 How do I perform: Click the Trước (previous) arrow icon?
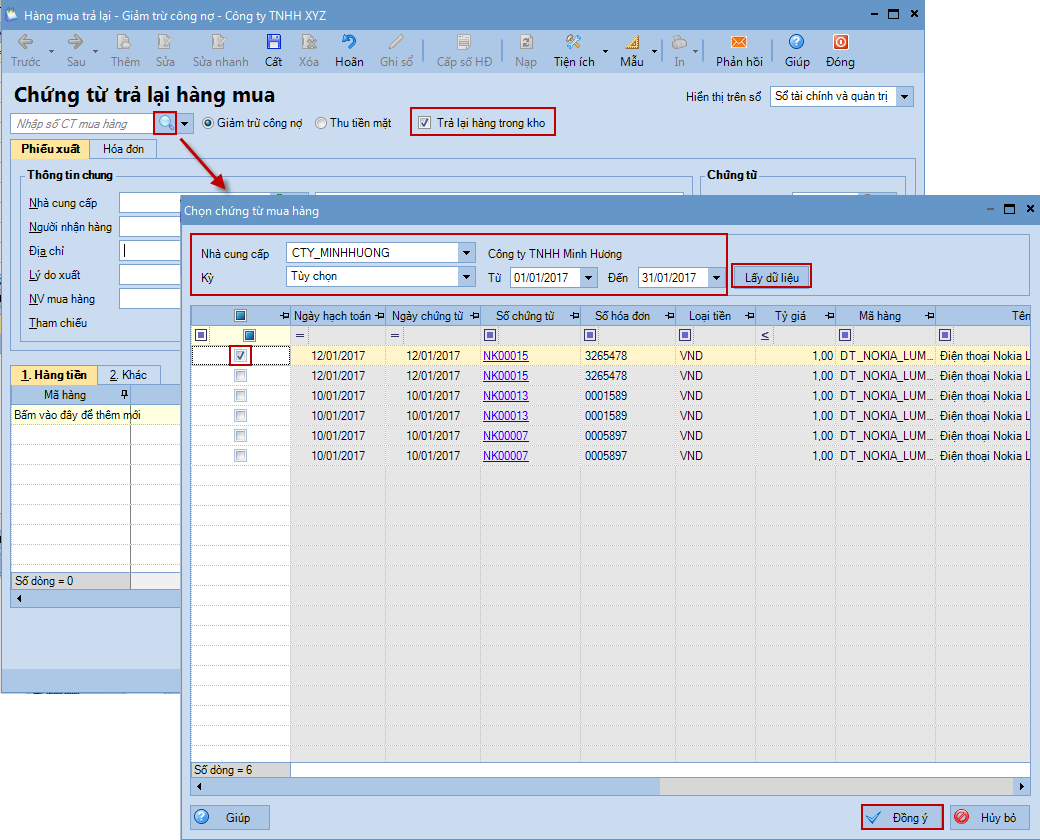(25, 42)
